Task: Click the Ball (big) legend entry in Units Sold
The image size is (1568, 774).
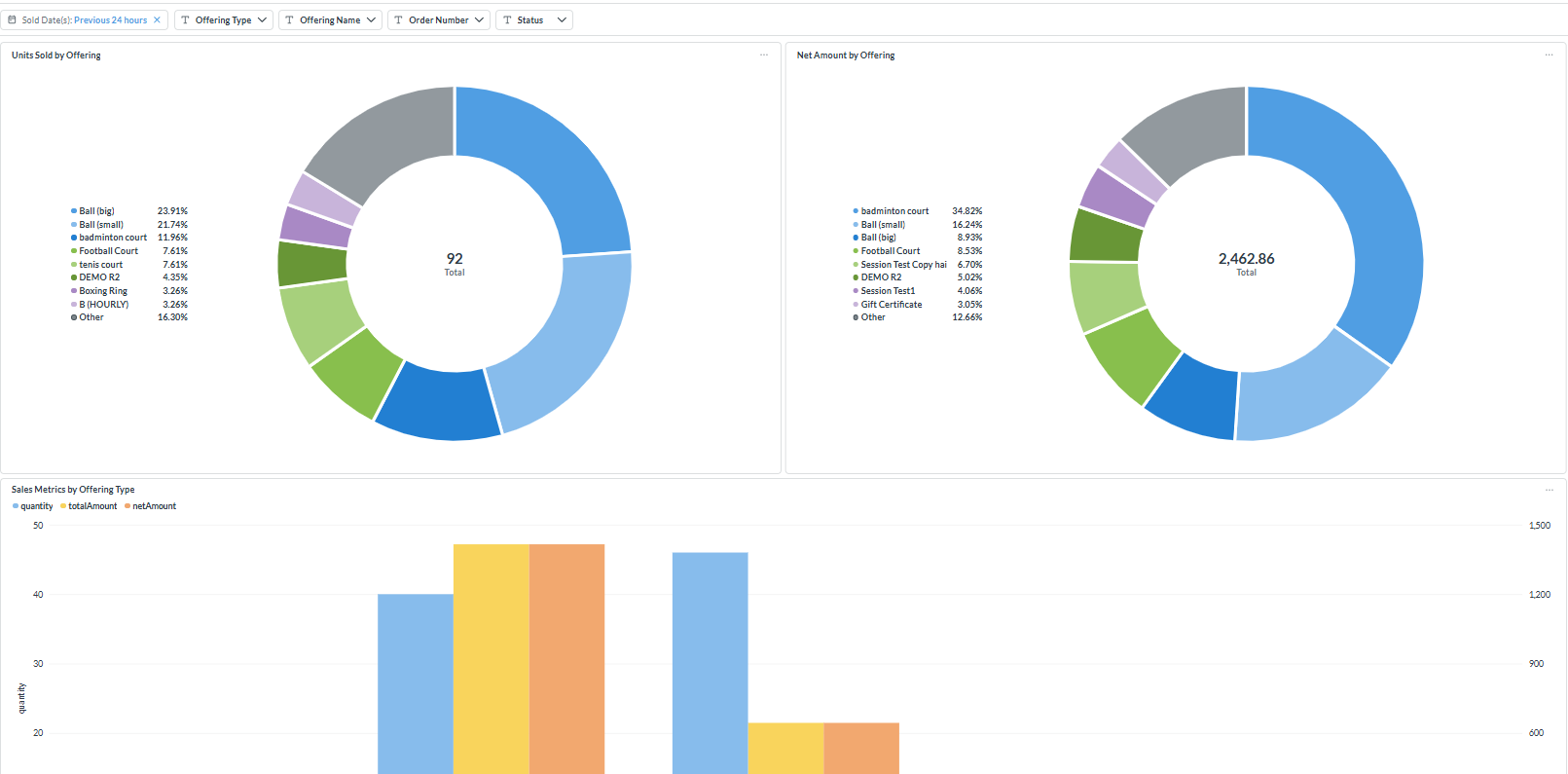Action: point(96,211)
